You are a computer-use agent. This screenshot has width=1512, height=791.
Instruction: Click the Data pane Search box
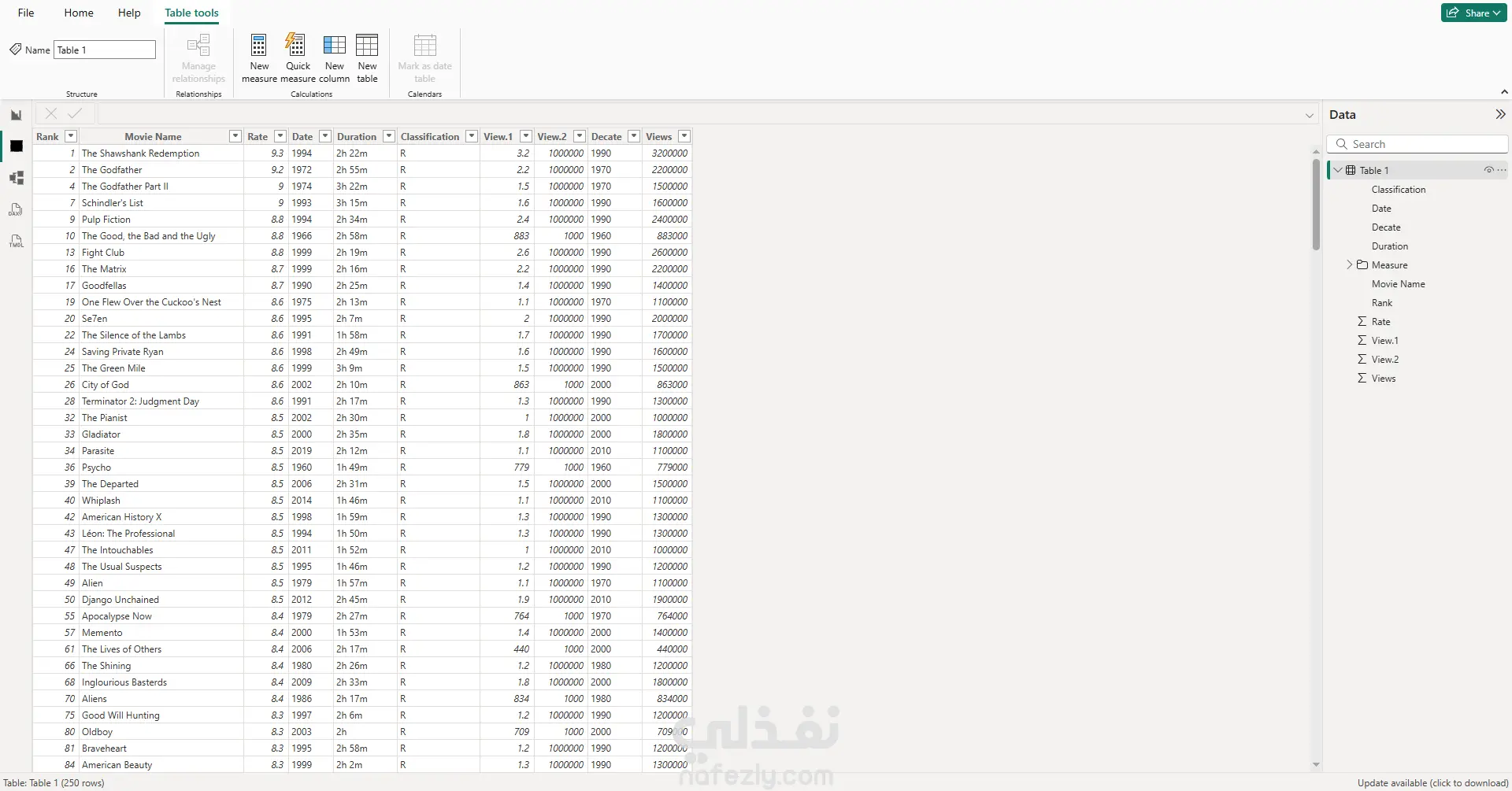[1417, 144]
